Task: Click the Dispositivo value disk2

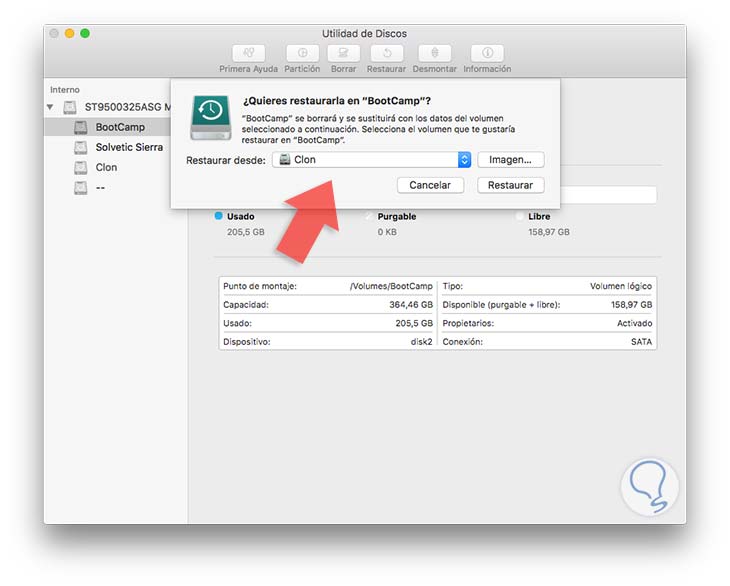Action: tap(421, 342)
